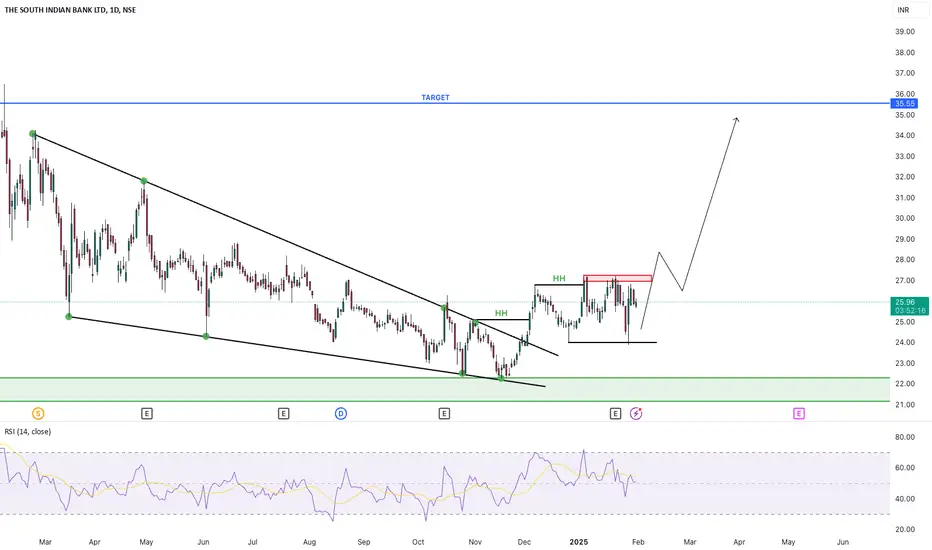Select the lower HH label near 25.00
Screen dimensions: 932x550
501,313
